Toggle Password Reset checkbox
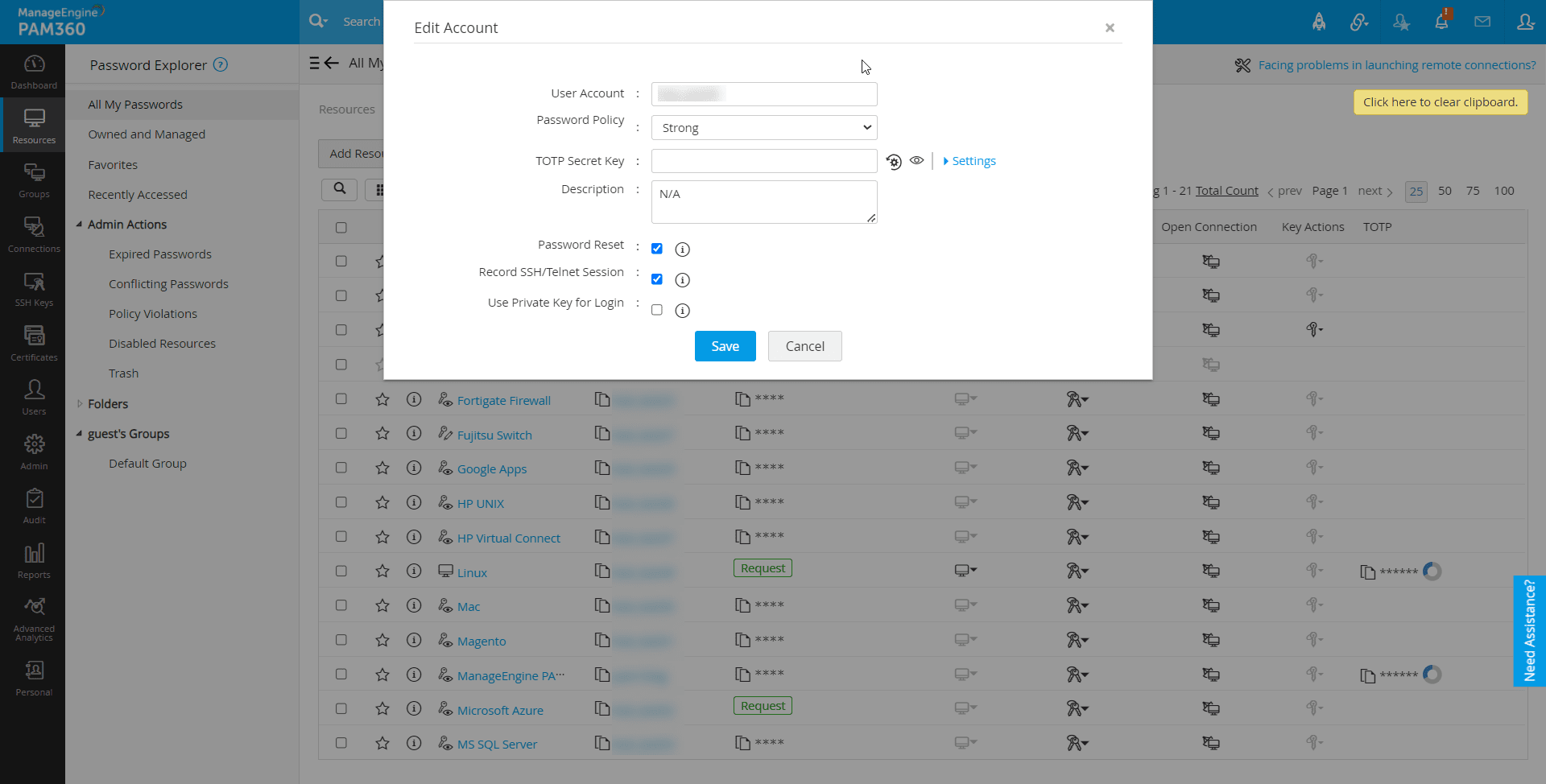1546x784 pixels. [657, 249]
